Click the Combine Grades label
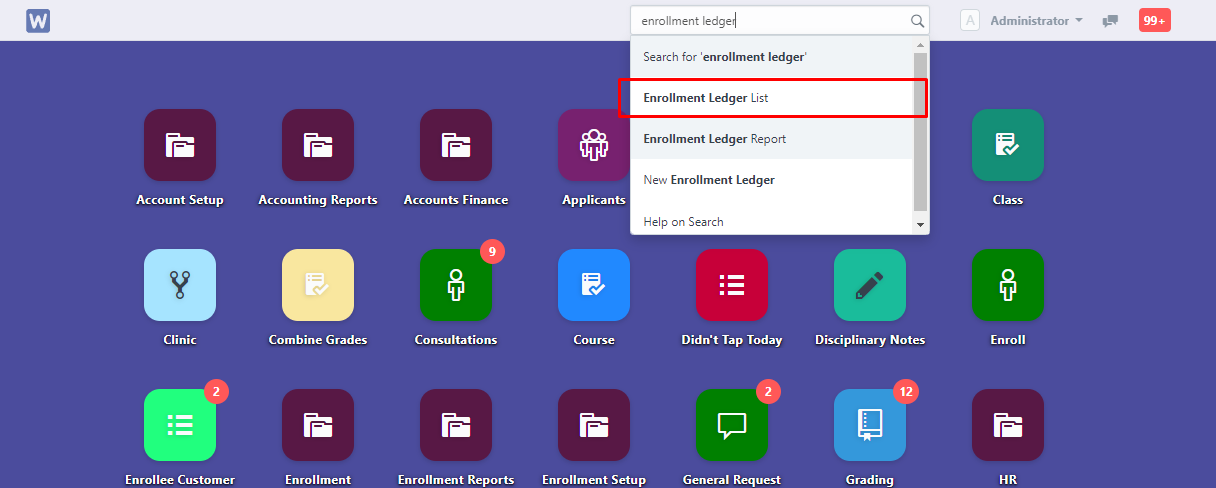 coord(318,340)
